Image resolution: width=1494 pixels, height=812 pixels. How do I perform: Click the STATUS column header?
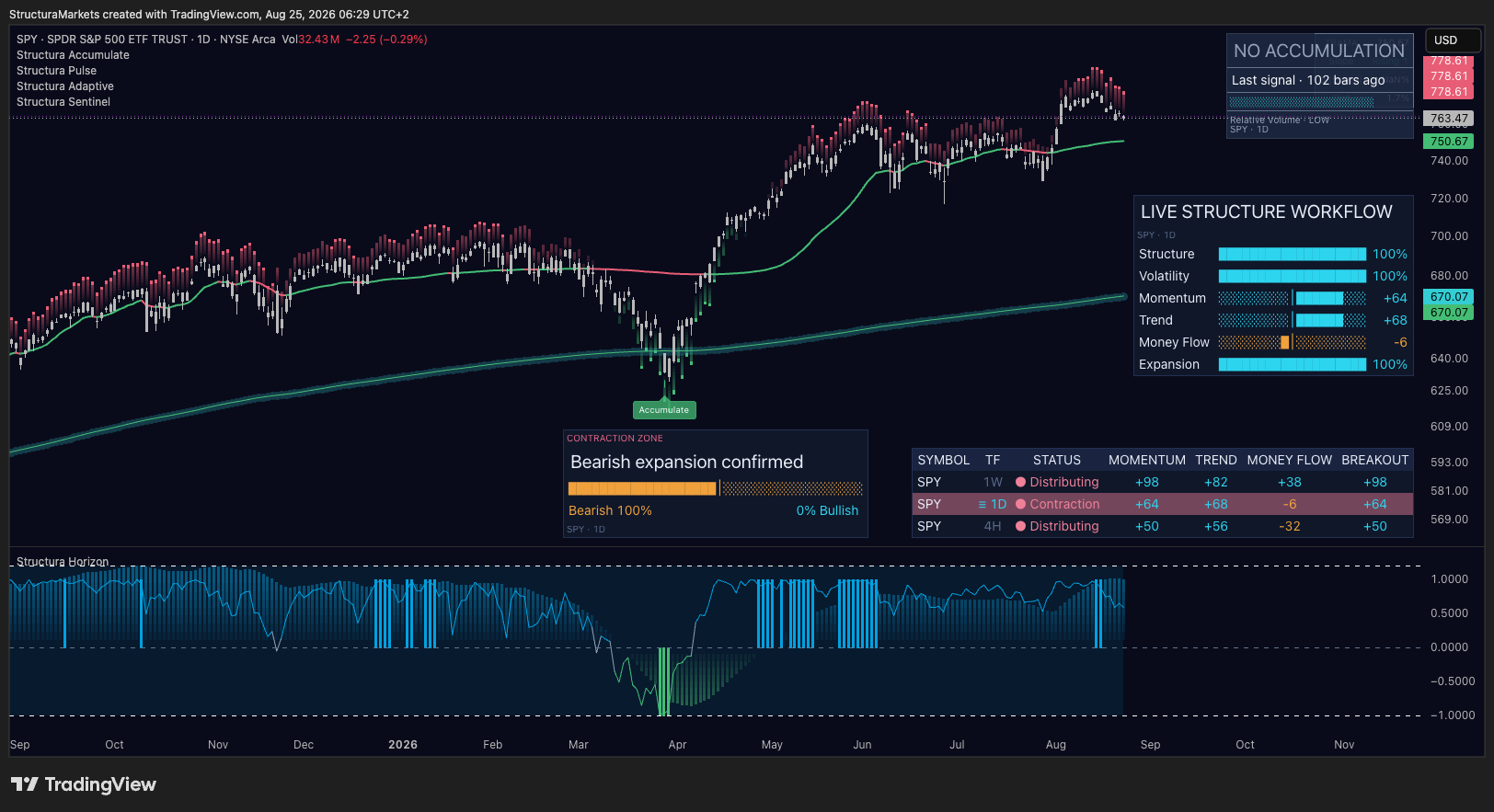(1057, 460)
